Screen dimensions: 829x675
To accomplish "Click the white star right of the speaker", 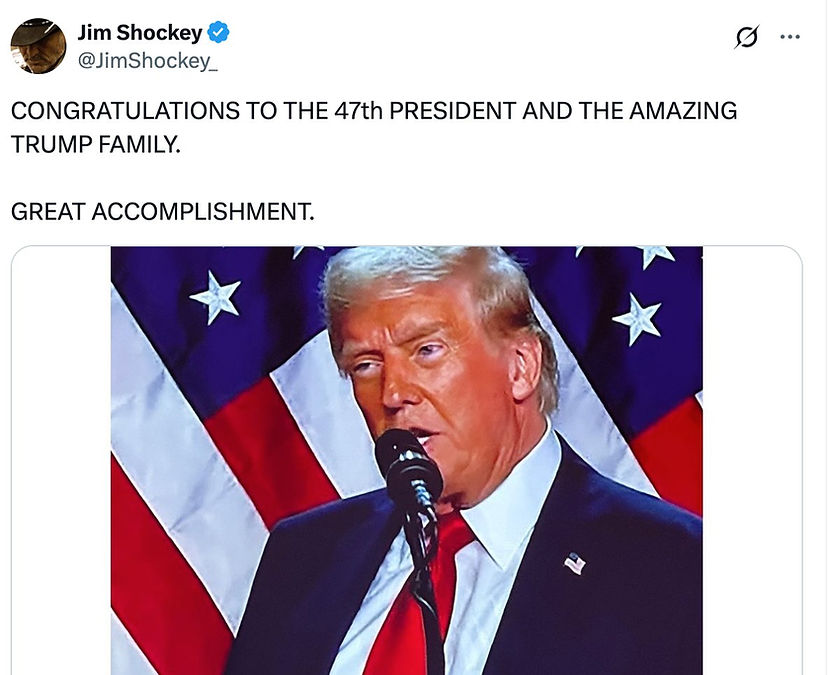I will point(638,318).
